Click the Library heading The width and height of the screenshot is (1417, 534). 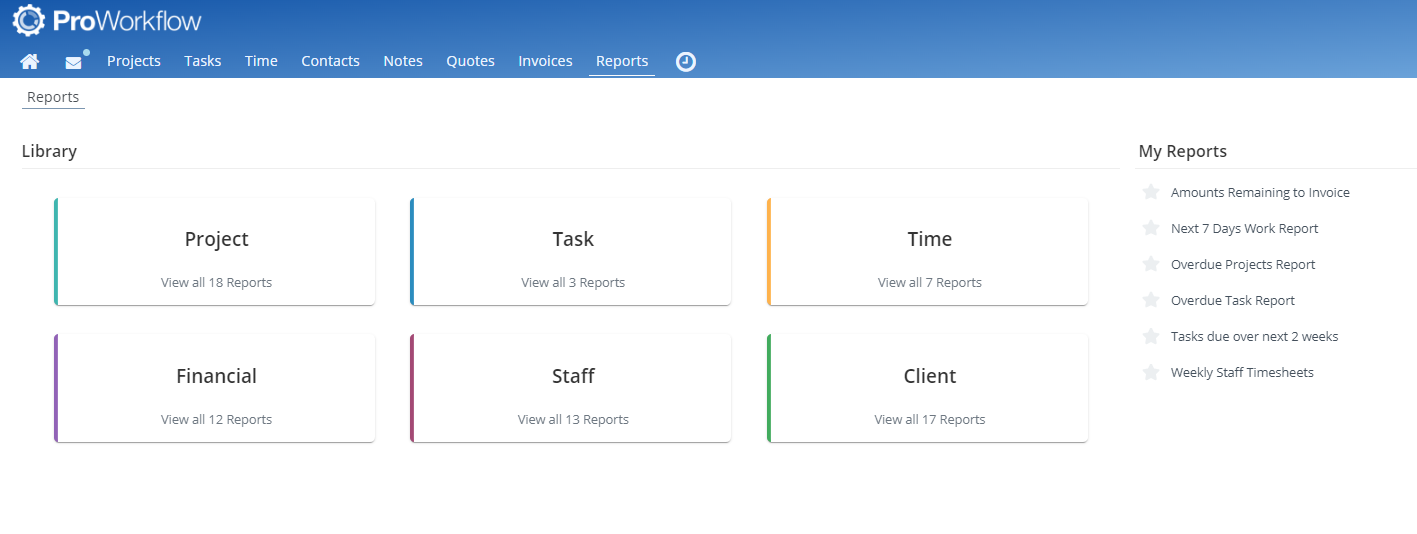(49, 151)
